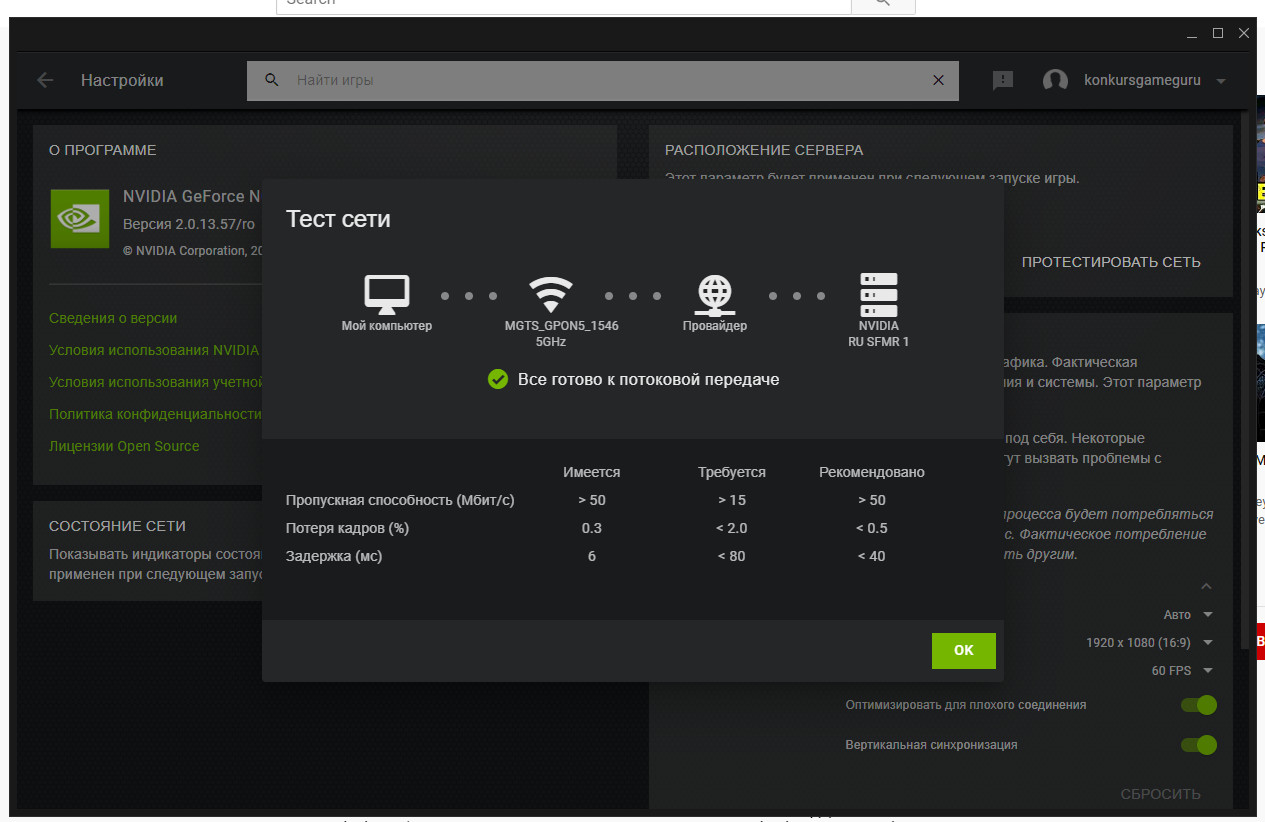This screenshot has height=822, width=1265.
Task: Click the NVIDIA RU SFMR 1 server icon
Action: click(878, 294)
